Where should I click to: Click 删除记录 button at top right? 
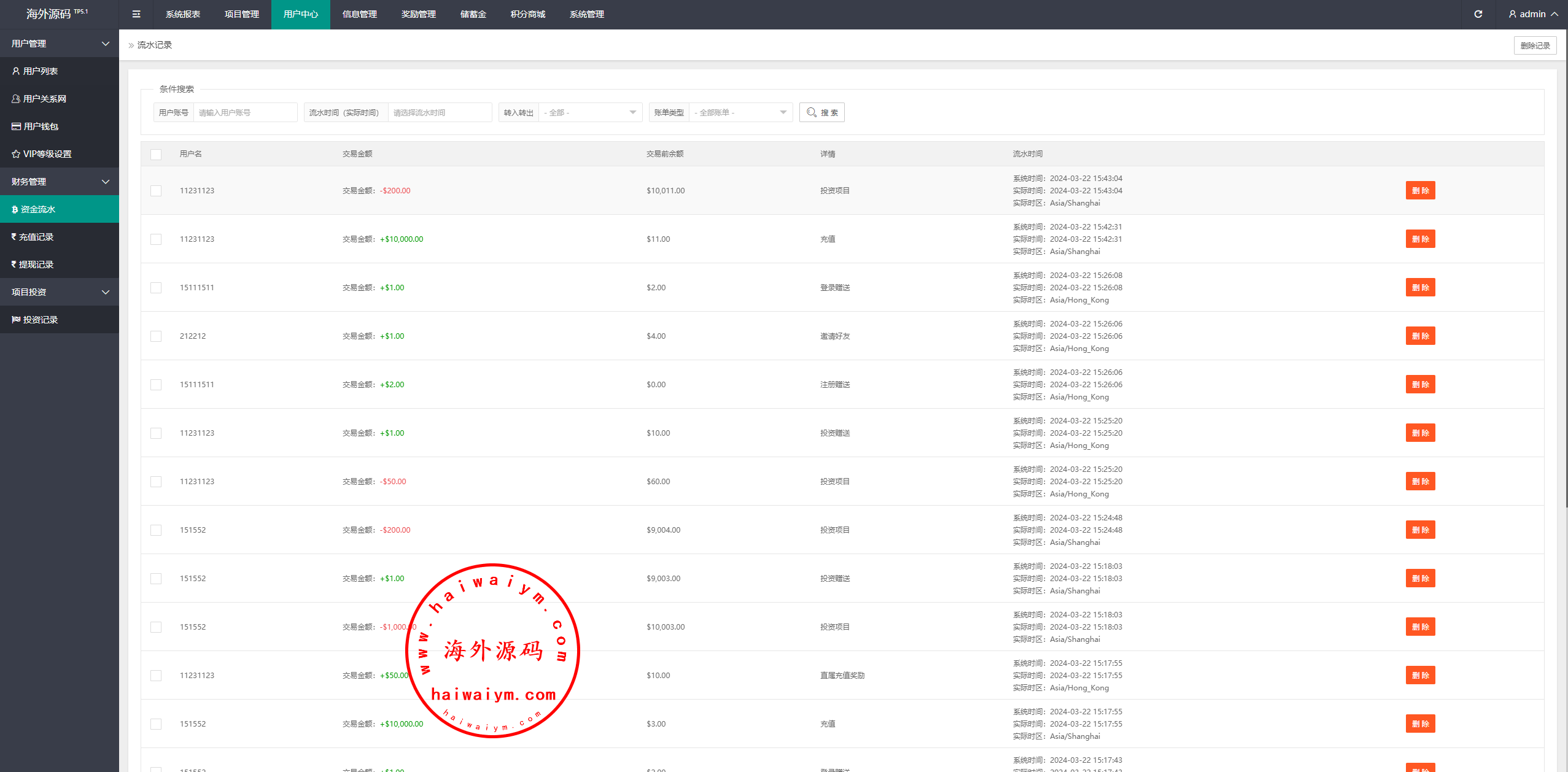click(x=1534, y=45)
